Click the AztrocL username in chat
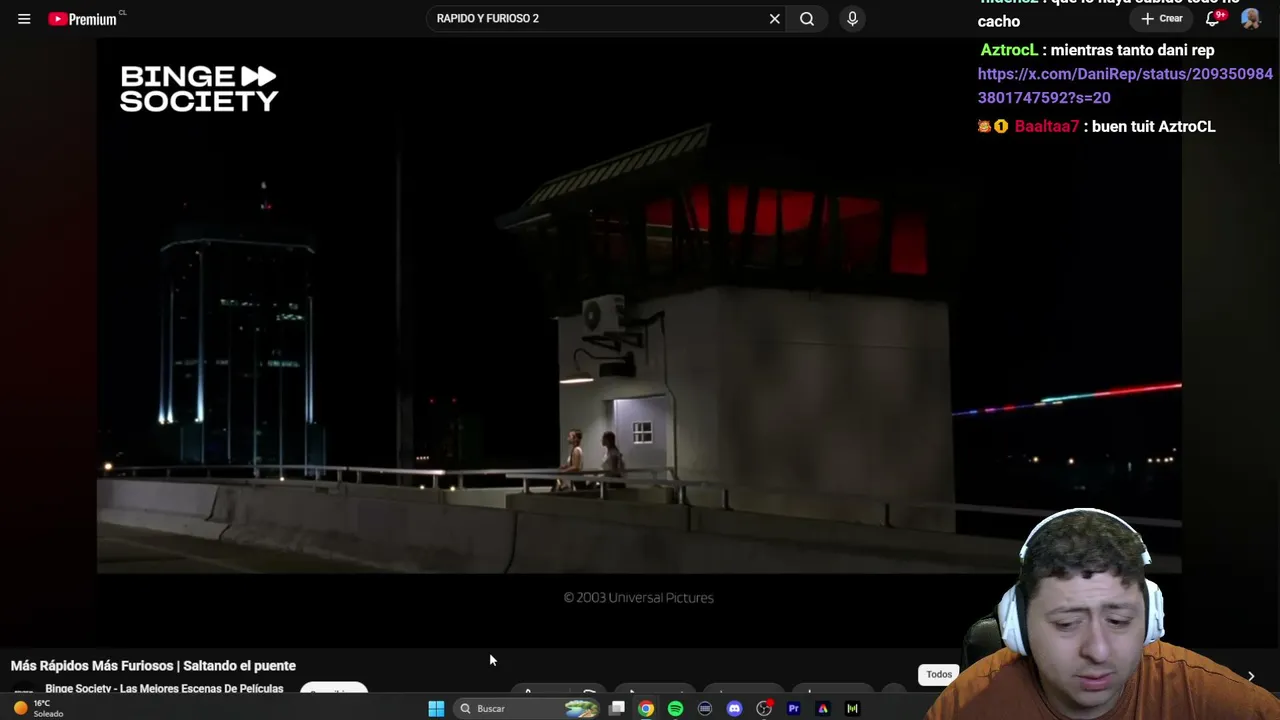 coord(1009,50)
